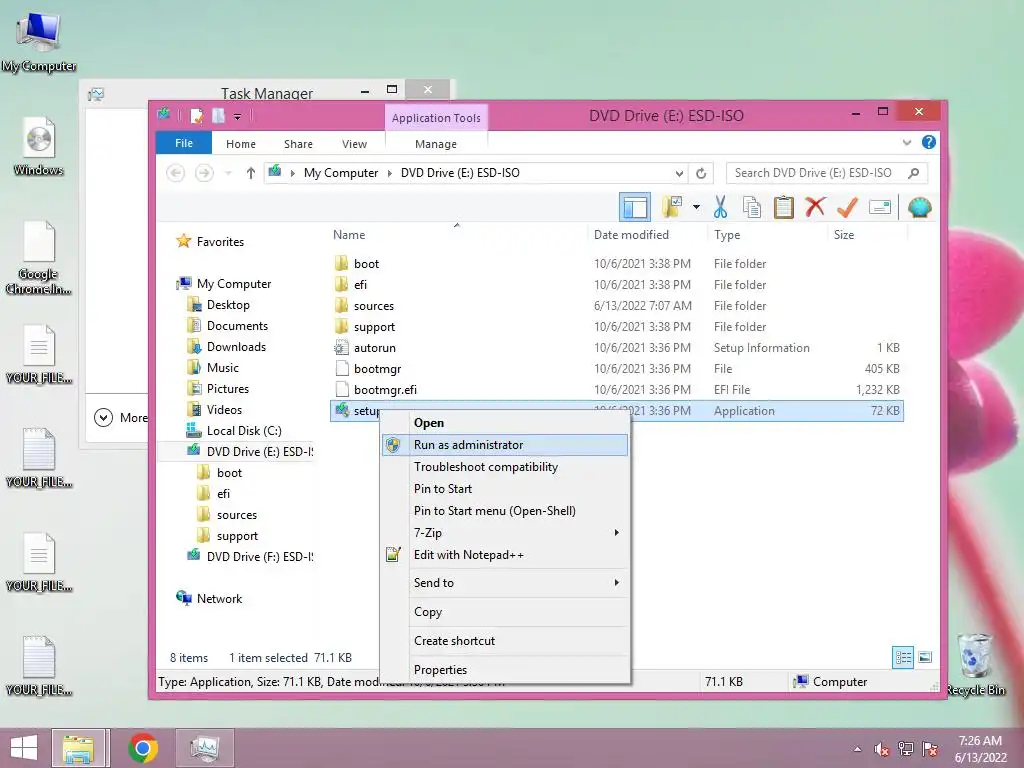Sort by the Name column header
The image size is (1024, 768).
tap(457, 234)
